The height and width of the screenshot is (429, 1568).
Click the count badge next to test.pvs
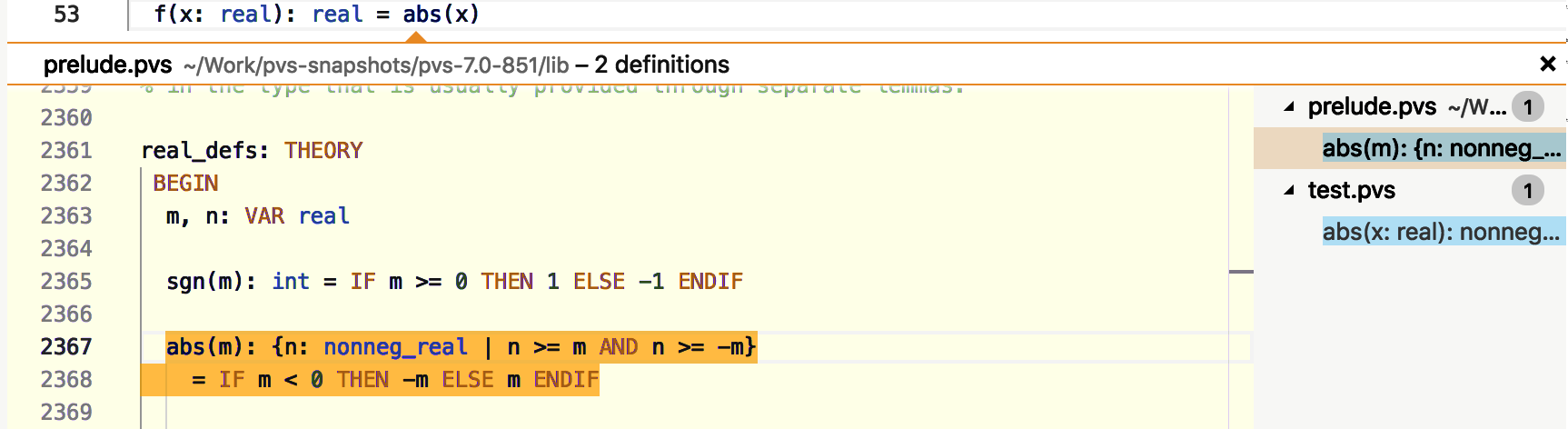pyautogui.click(x=1528, y=191)
